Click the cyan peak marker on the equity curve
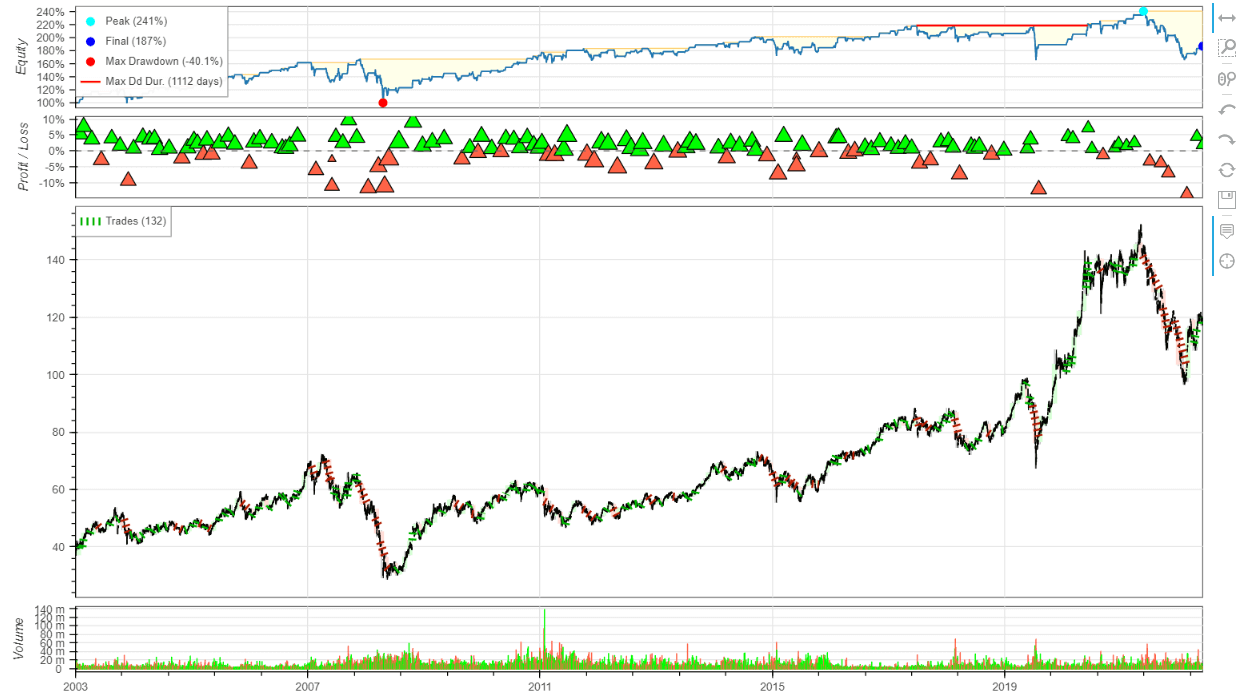This screenshot has width=1247, height=695. (x=1143, y=12)
